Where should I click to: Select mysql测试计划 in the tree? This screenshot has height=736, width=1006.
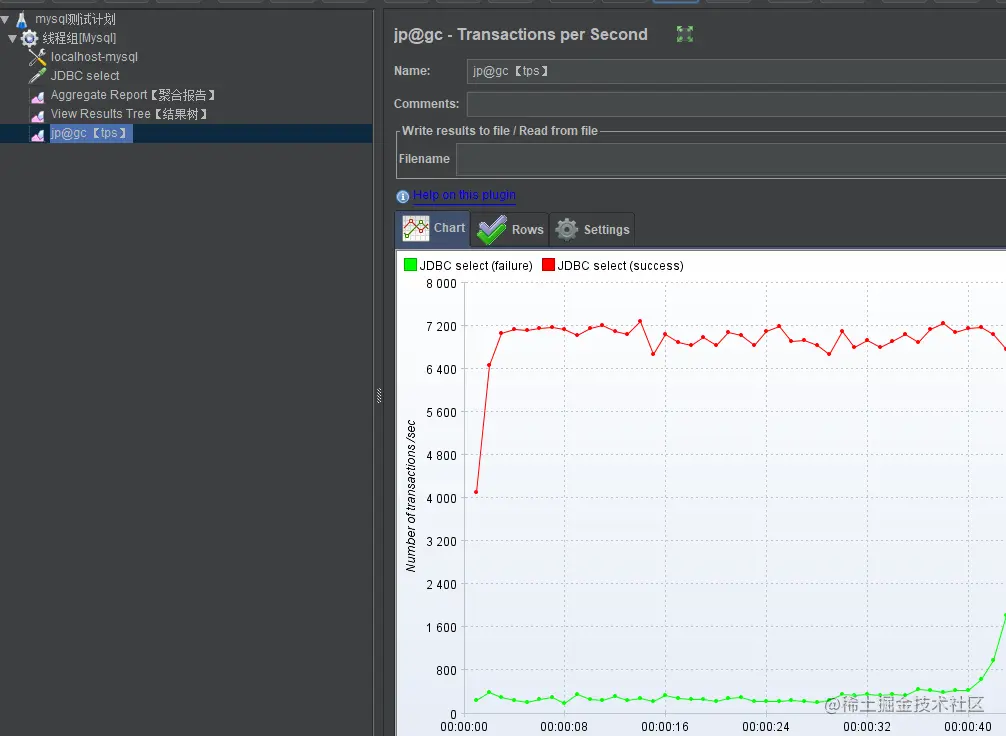pyautogui.click(x=75, y=19)
